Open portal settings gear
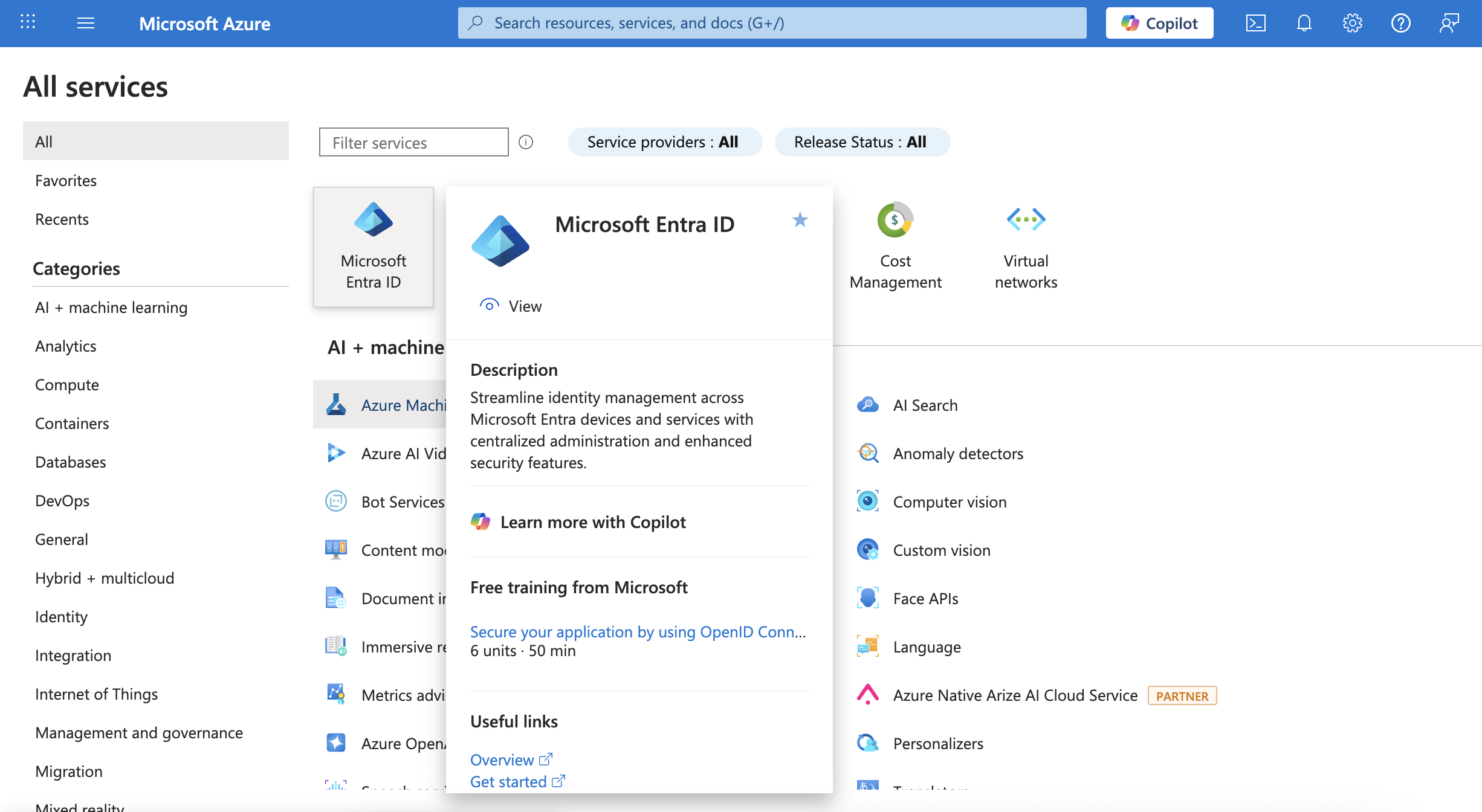 click(1352, 23)
